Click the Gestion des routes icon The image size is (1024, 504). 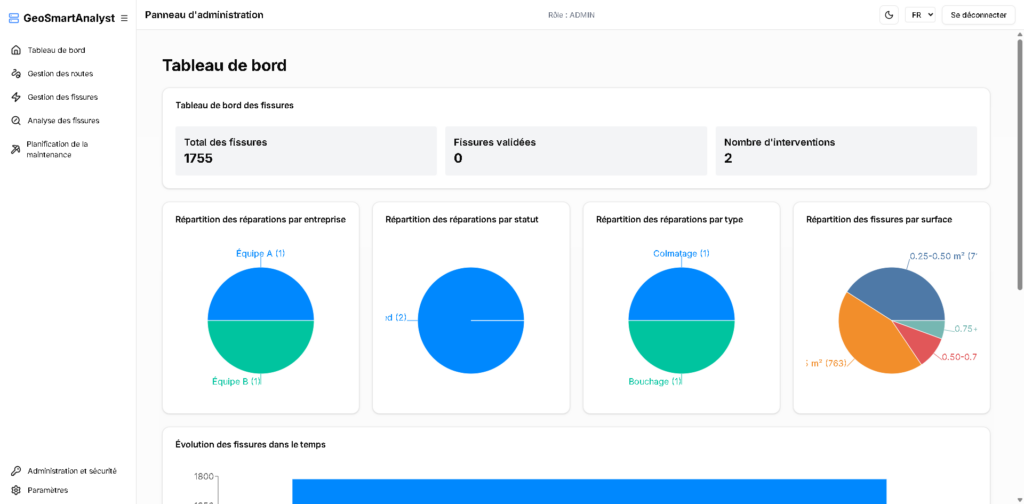tap(16, 73)
